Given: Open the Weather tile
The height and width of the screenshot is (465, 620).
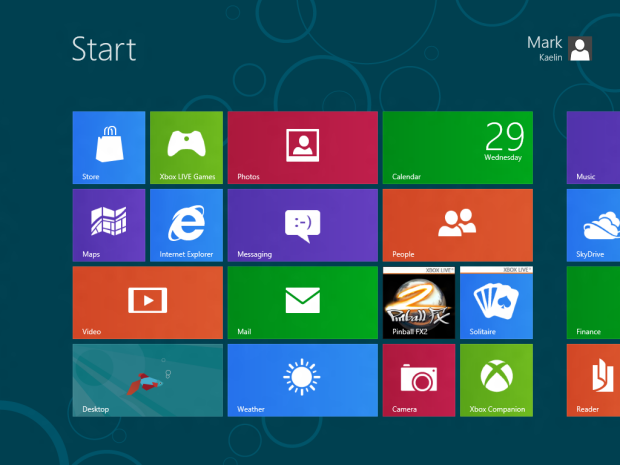Looking at the screenshot, I should (x=302, y=380).
